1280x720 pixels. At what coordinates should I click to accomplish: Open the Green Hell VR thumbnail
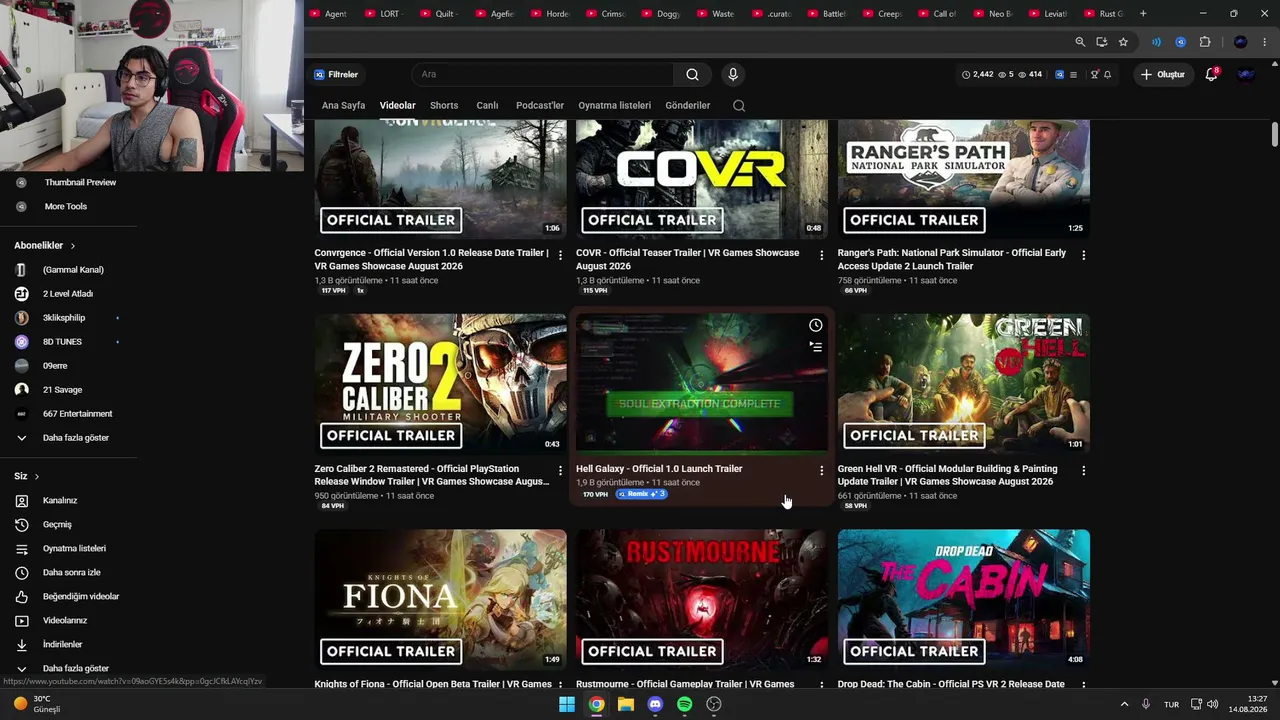964,385
